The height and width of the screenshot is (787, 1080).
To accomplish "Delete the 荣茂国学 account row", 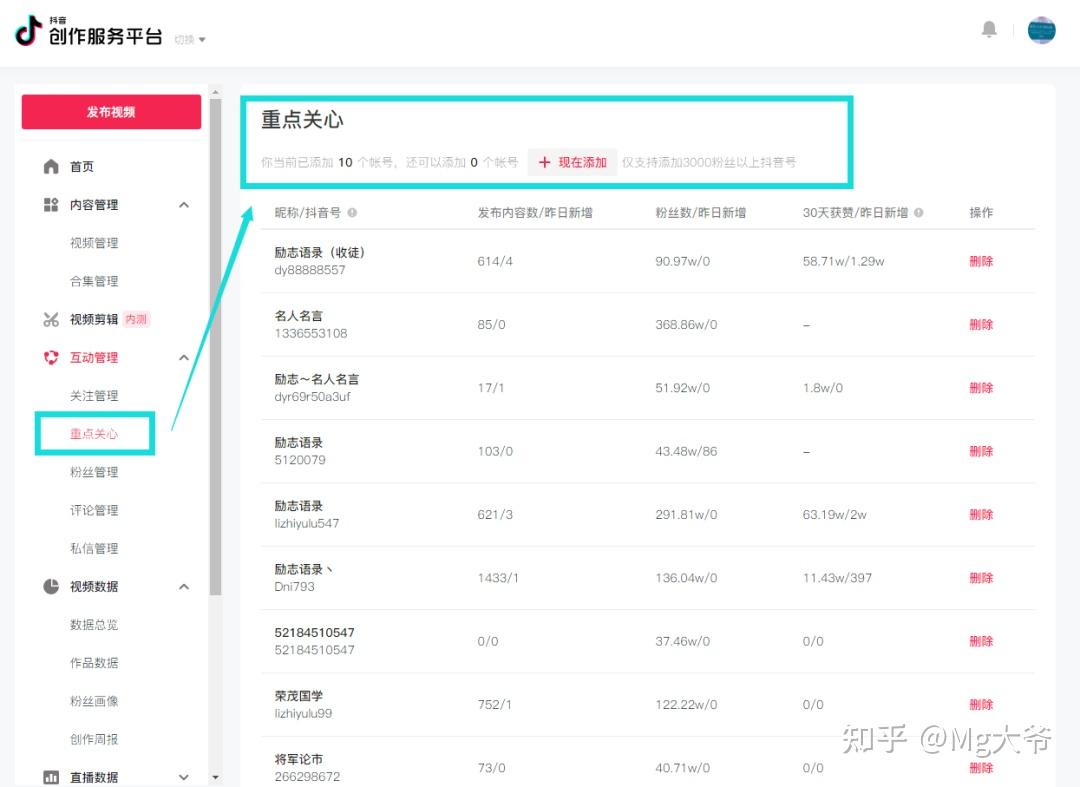I will [x=981, y=705].
